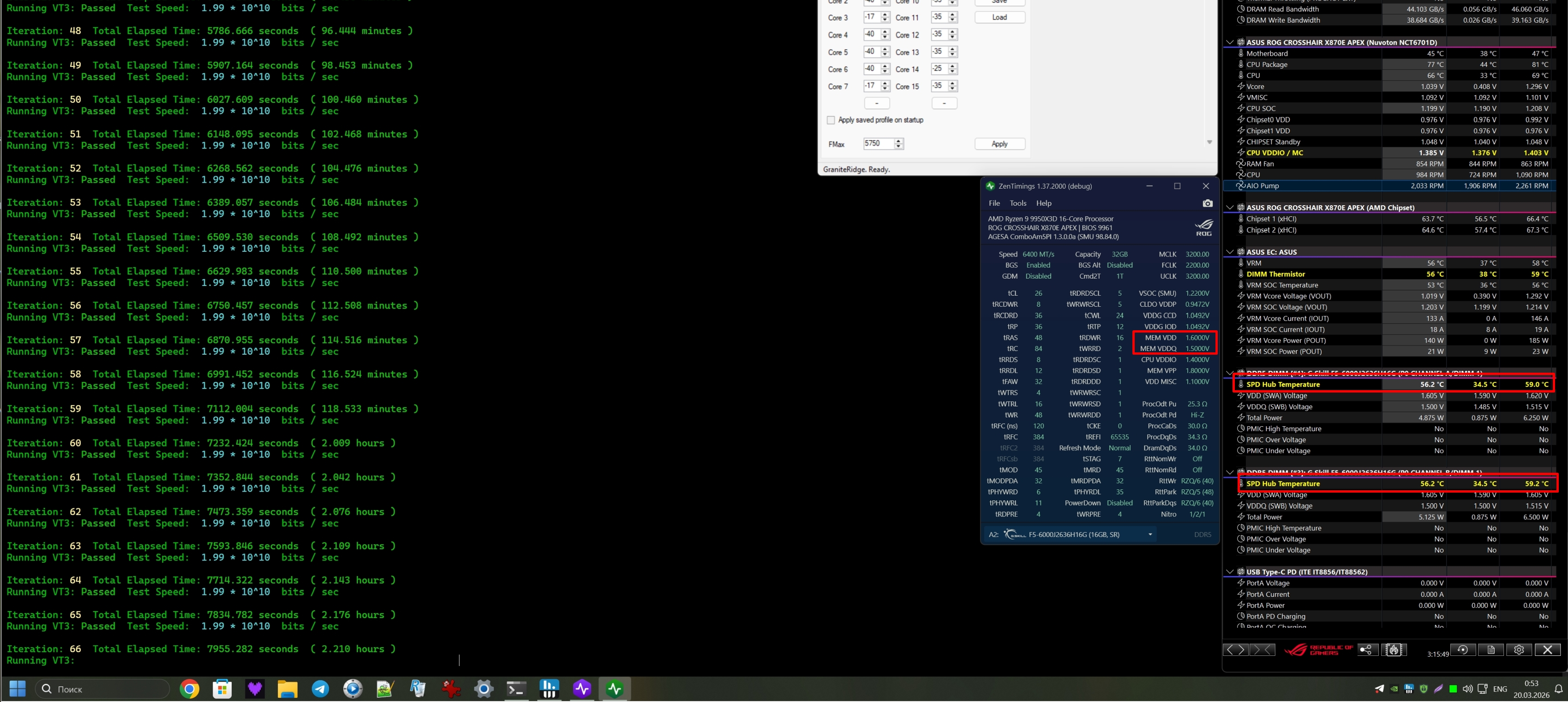Collapse the second DDR5 DIMM sensor group
The width and height of the screenshot is (1568, 702).
1230,472
